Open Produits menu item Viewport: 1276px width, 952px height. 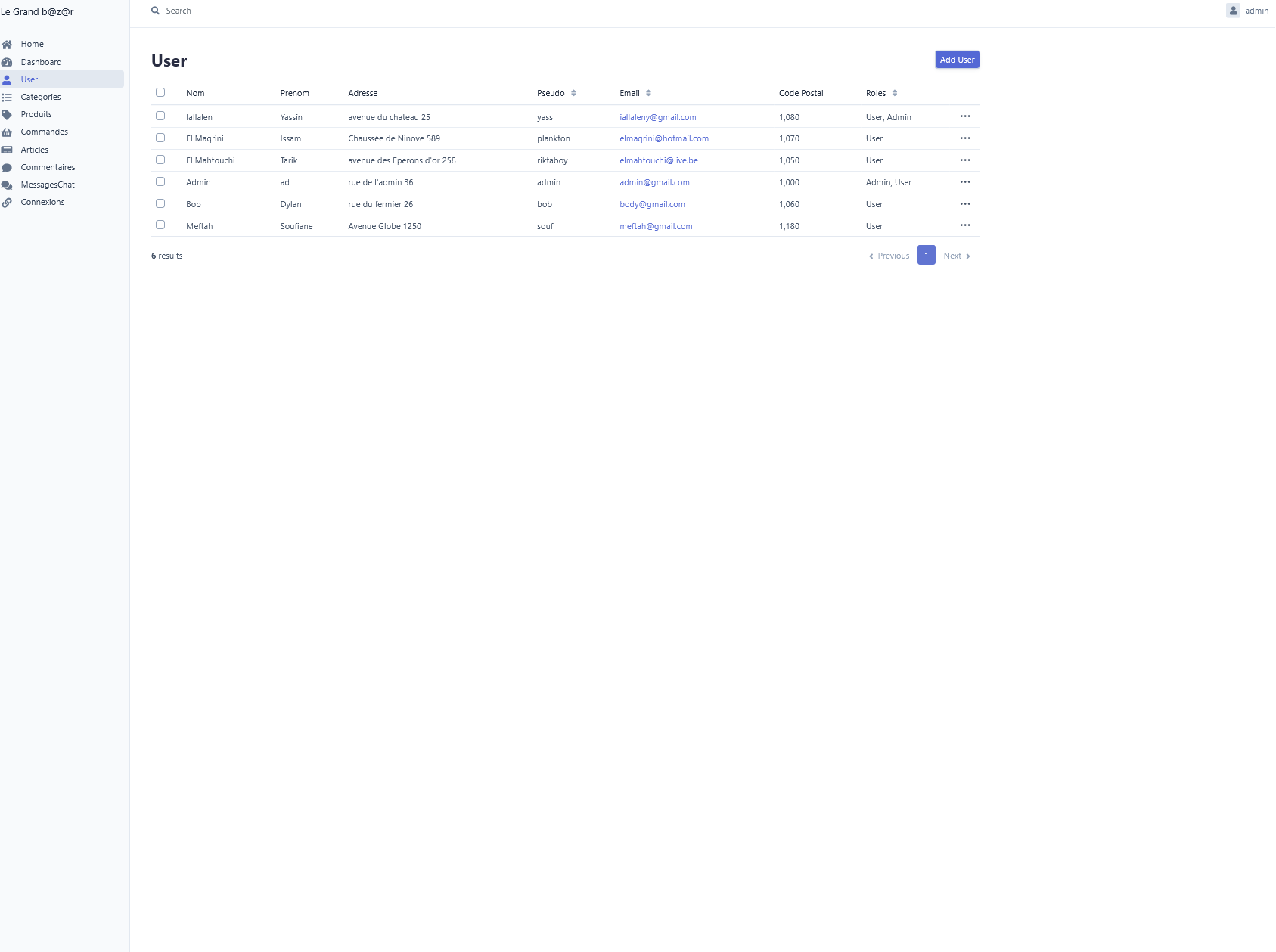[x=36, y=115]
